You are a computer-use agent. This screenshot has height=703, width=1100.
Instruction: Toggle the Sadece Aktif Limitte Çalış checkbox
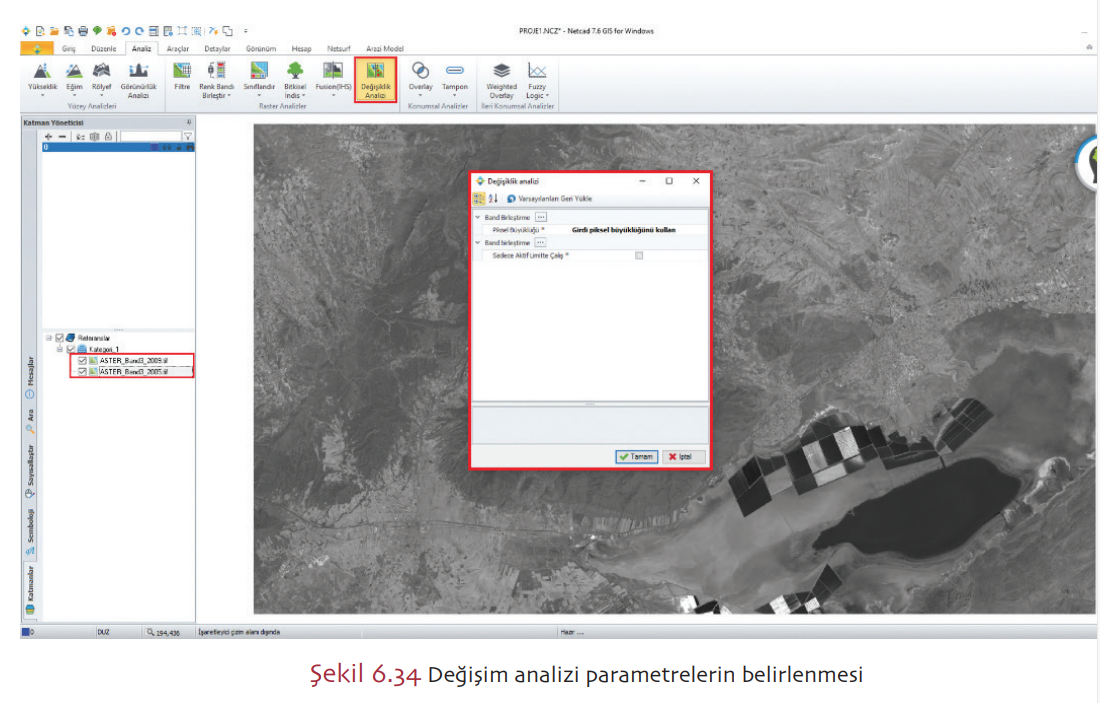coord(639,256)
